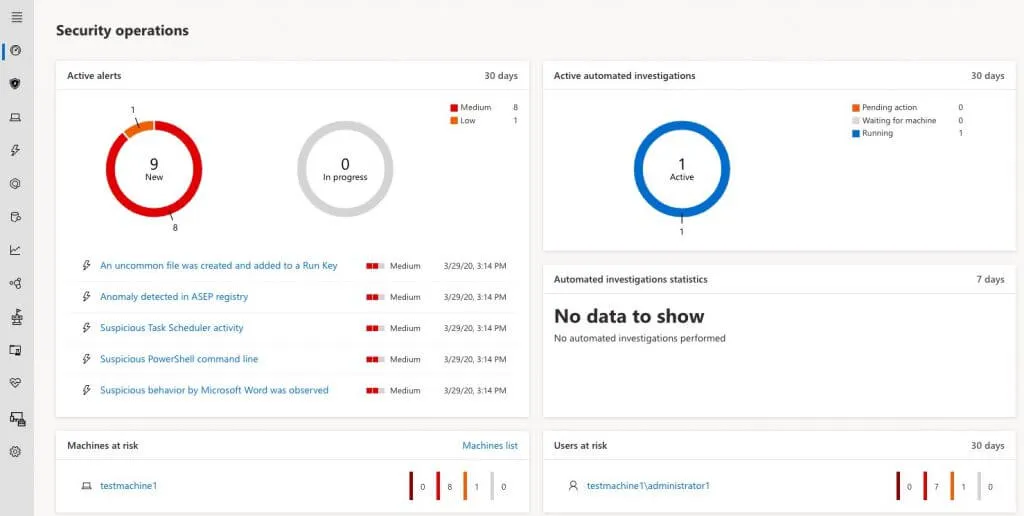Open 'An uncommon file was created' alert

tap(218, 266)
